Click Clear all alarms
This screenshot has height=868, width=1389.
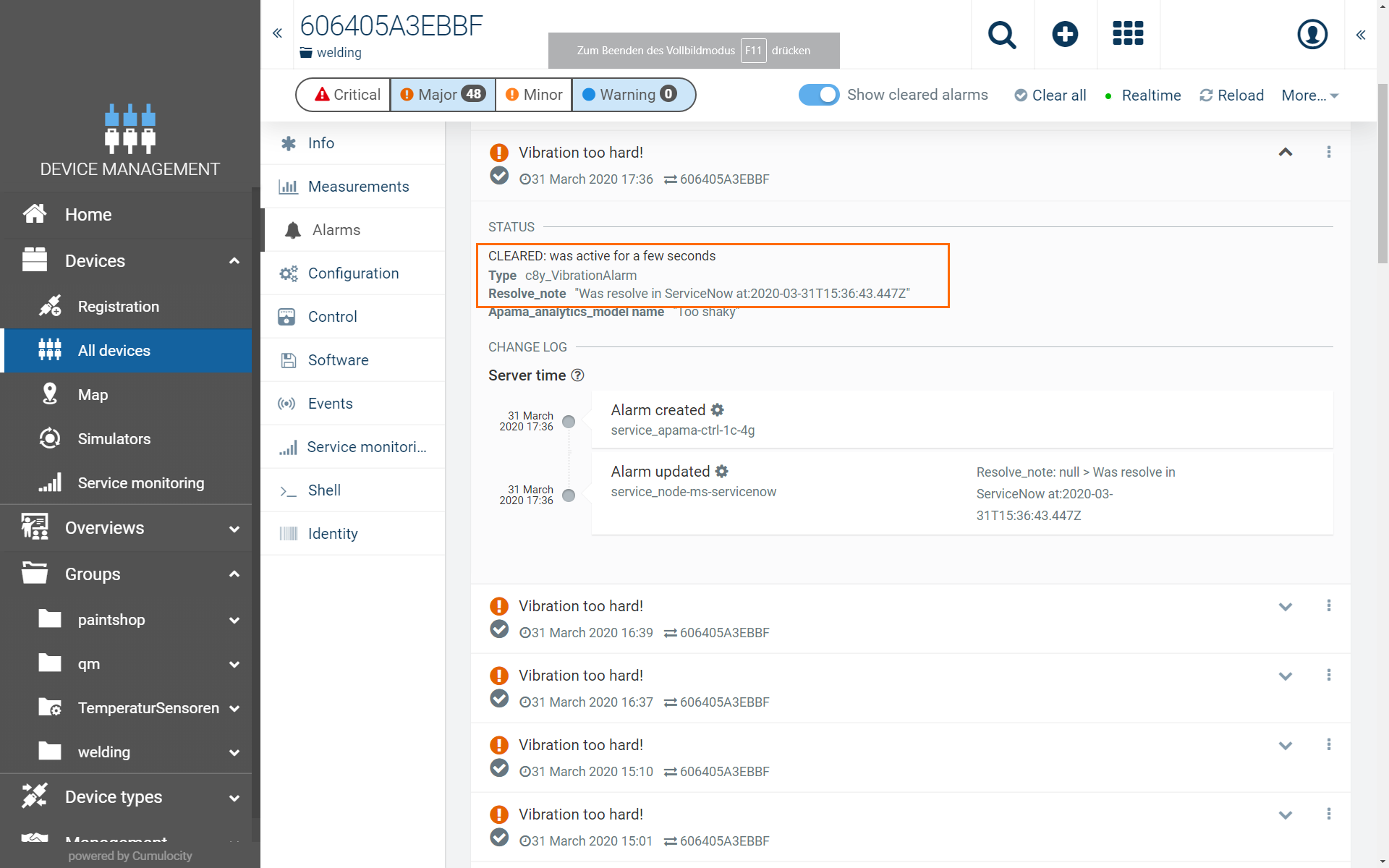1050,95
